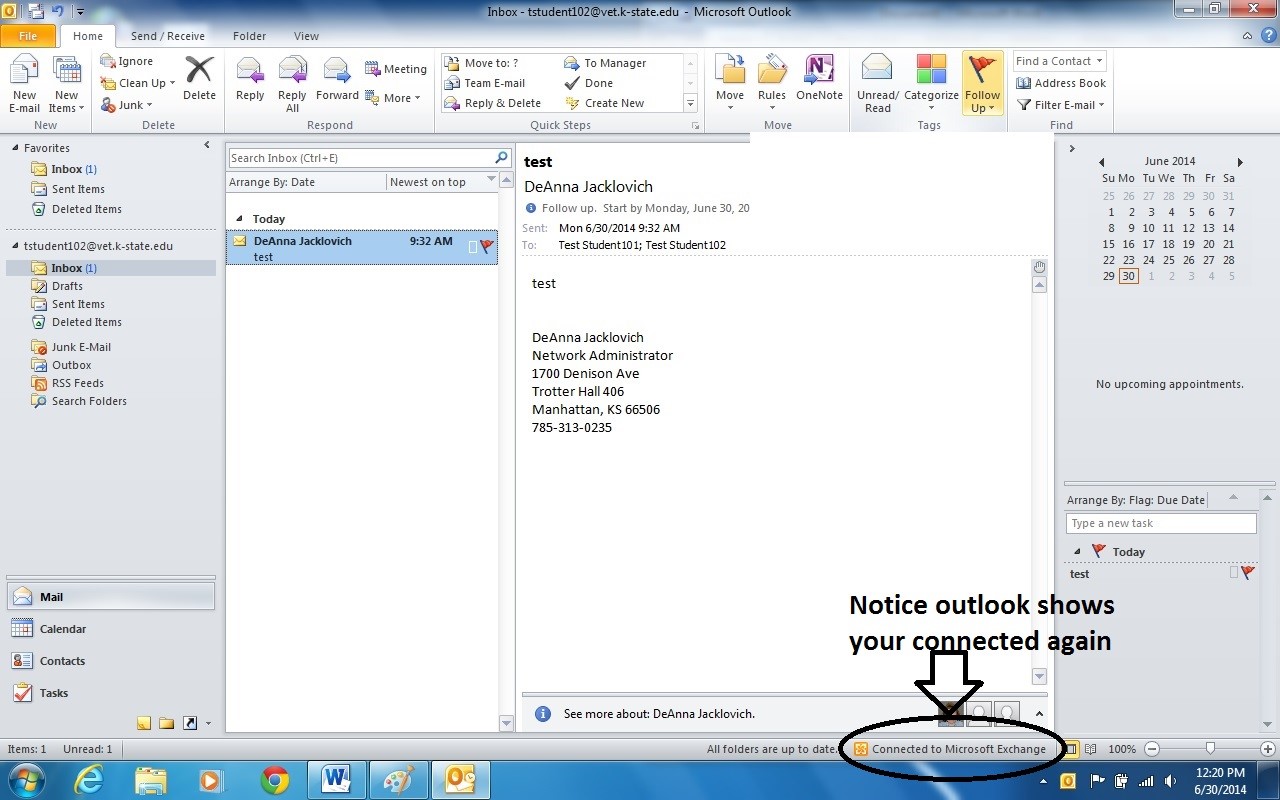Click the Type a new task field
1280x800 pixels.
[x=1161, y=523]
